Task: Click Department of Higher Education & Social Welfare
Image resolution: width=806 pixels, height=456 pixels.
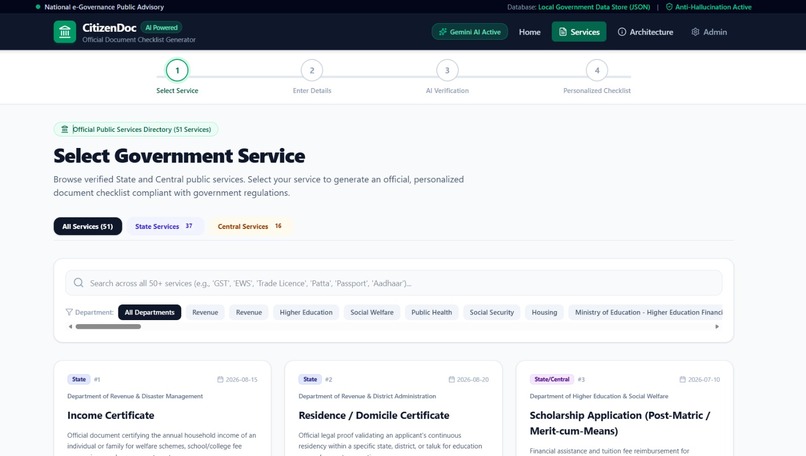Action: point(599,396)
